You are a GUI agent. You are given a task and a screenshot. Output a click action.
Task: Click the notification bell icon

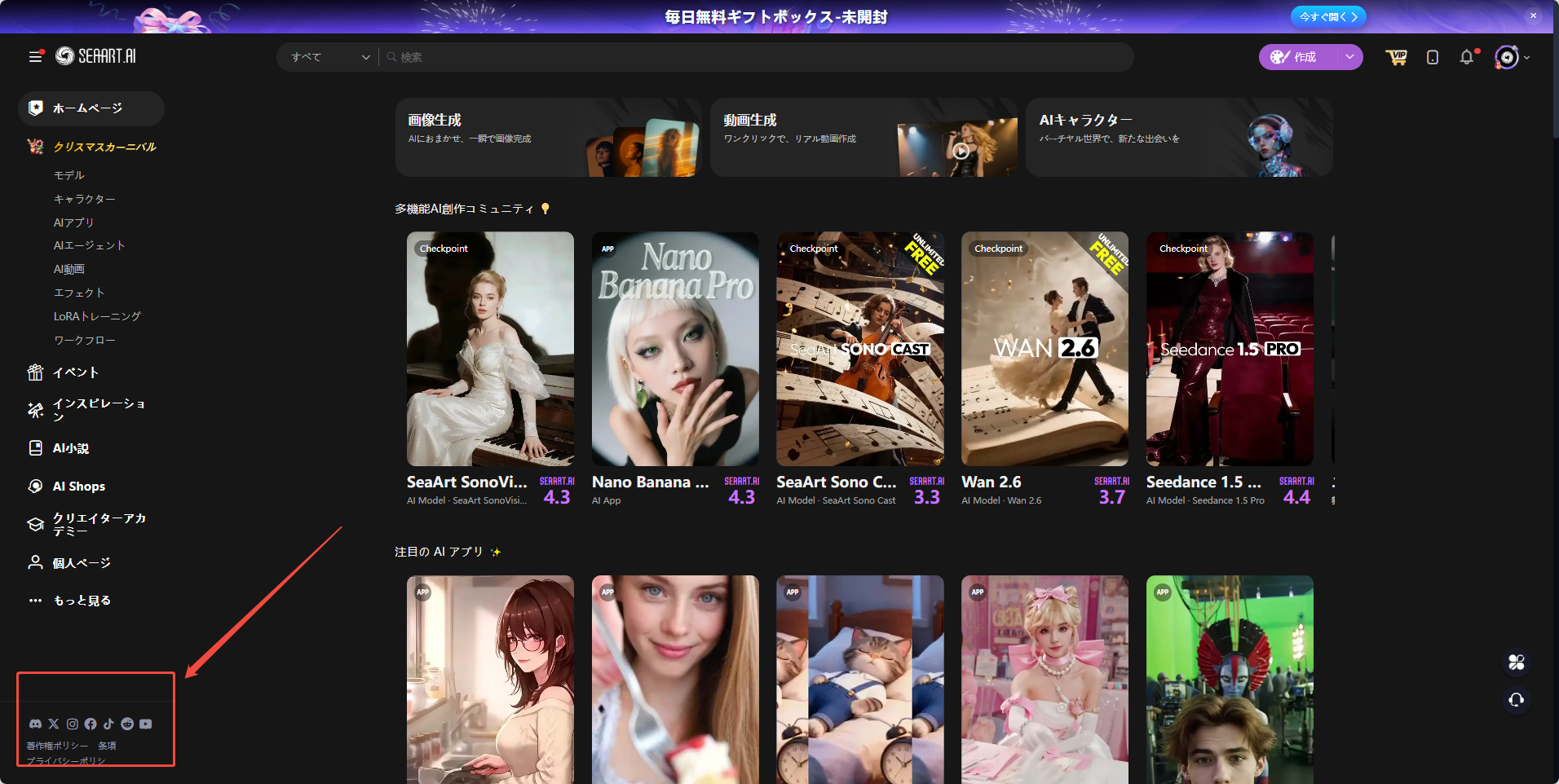[1467, 57]
